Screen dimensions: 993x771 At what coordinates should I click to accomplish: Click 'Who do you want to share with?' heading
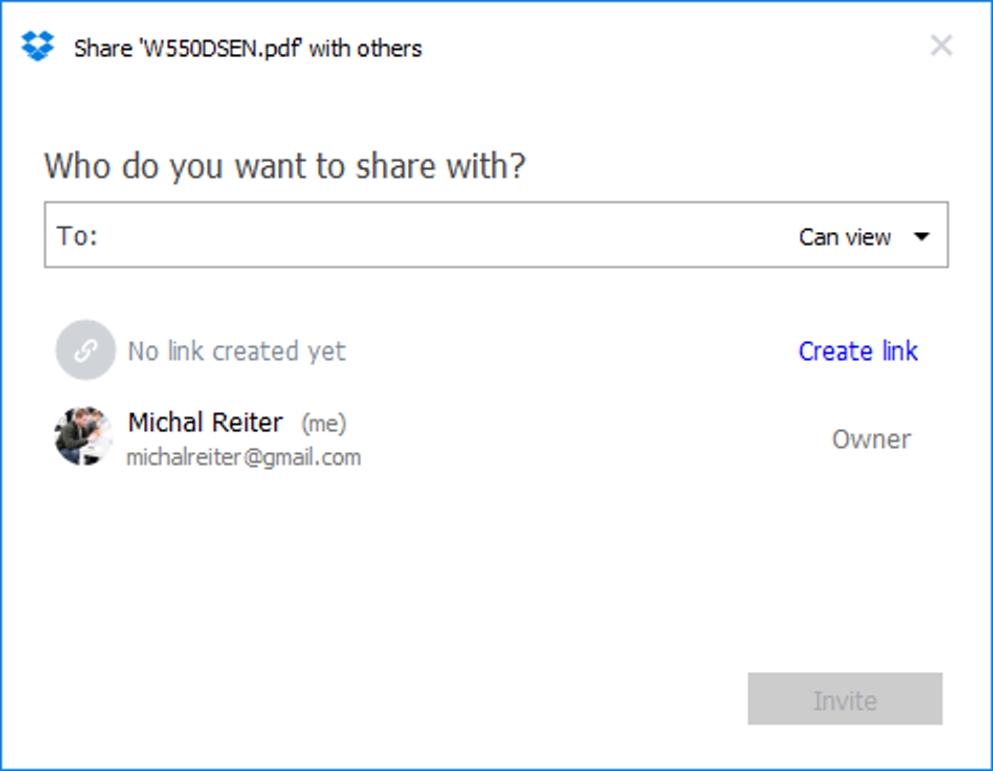click(284, 166)
